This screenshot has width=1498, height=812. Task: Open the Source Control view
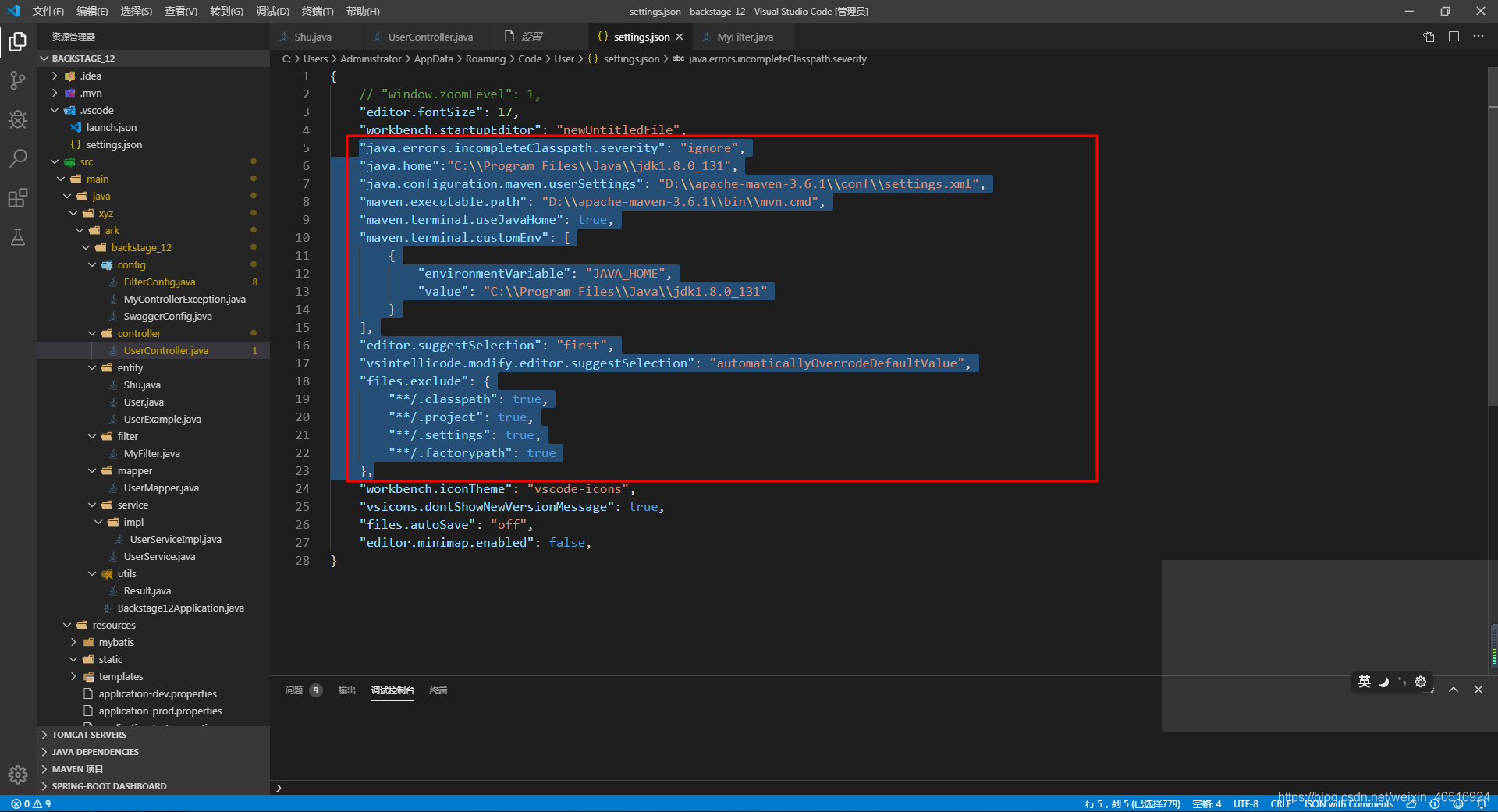(17, 80)
